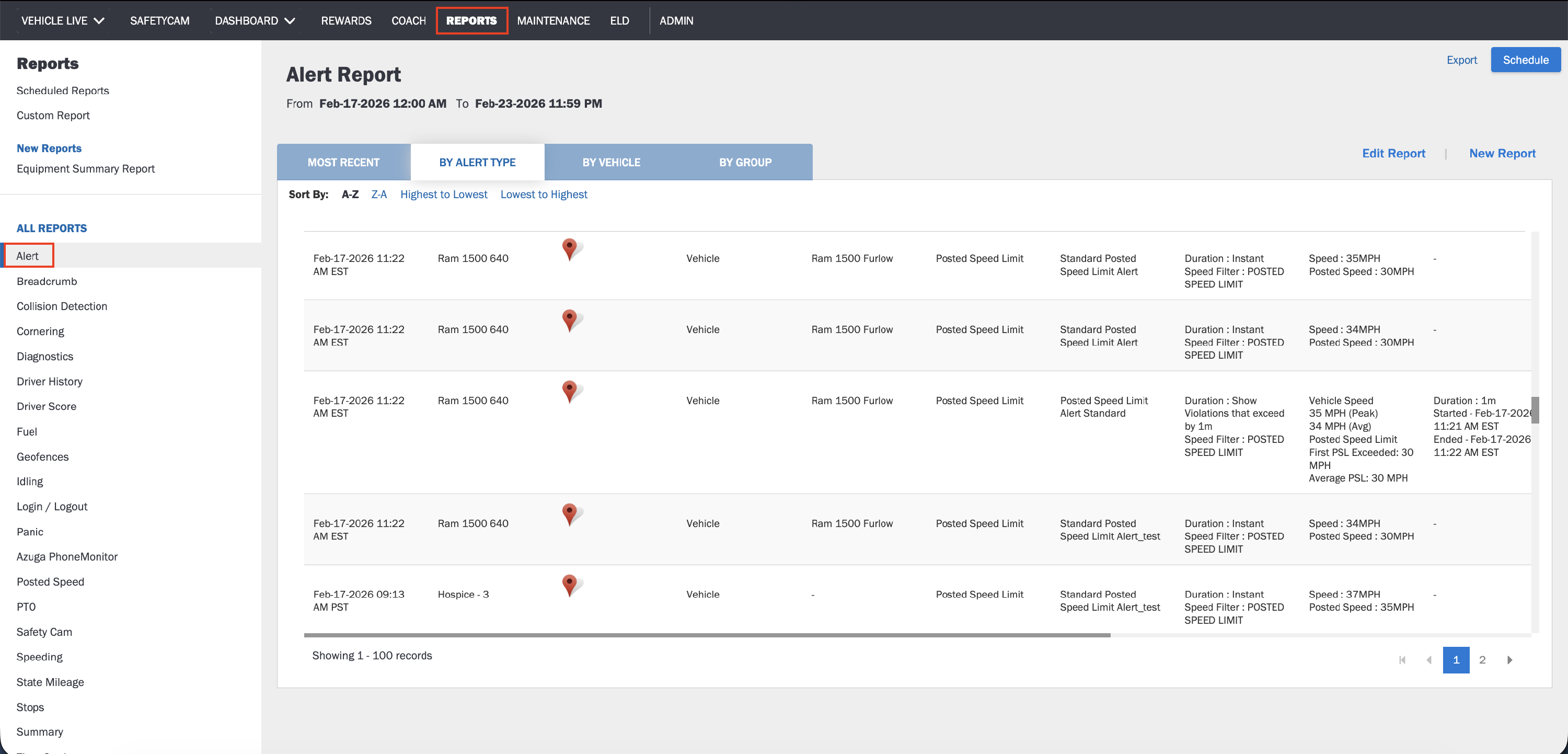The width and height of the screenshot is (1568, 754).
Task: Switch to the By Vehicle tab
Action: 610,163
